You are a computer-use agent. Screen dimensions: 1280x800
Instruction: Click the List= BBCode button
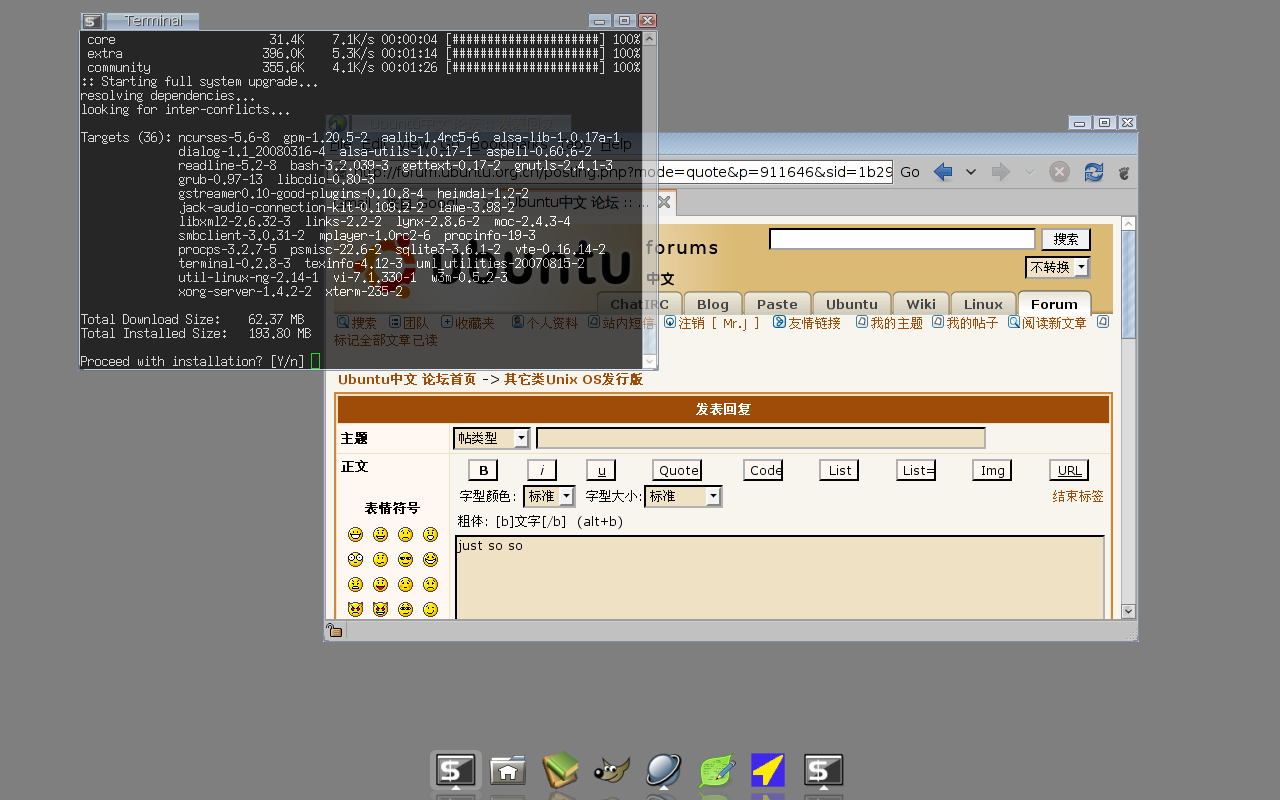click(917, 470)
